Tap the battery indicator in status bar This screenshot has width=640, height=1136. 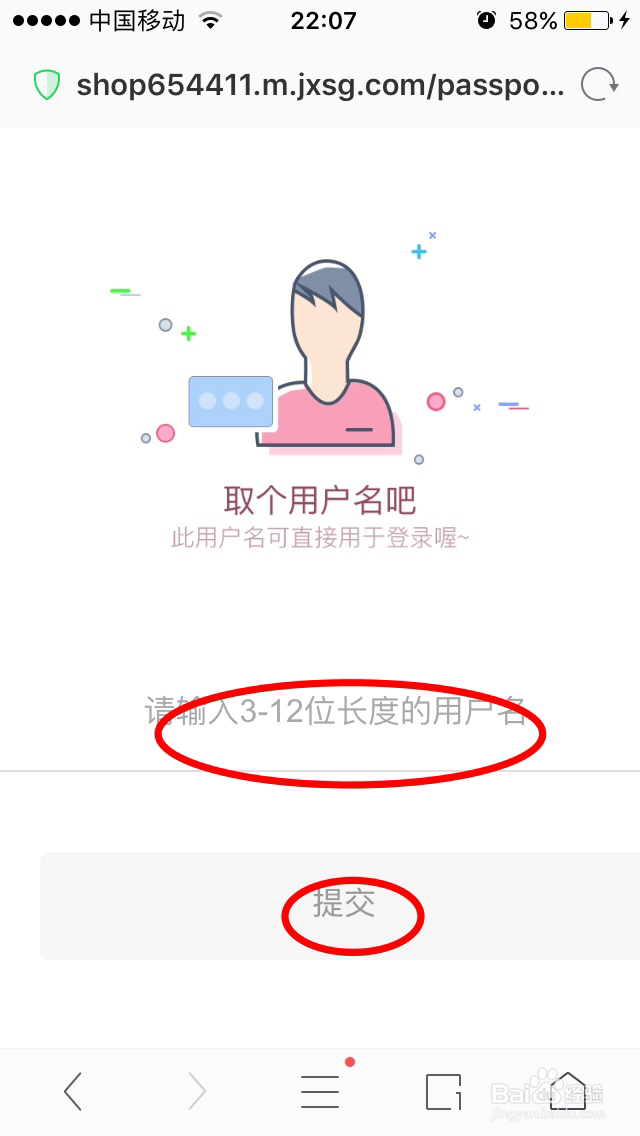point(587,20)
